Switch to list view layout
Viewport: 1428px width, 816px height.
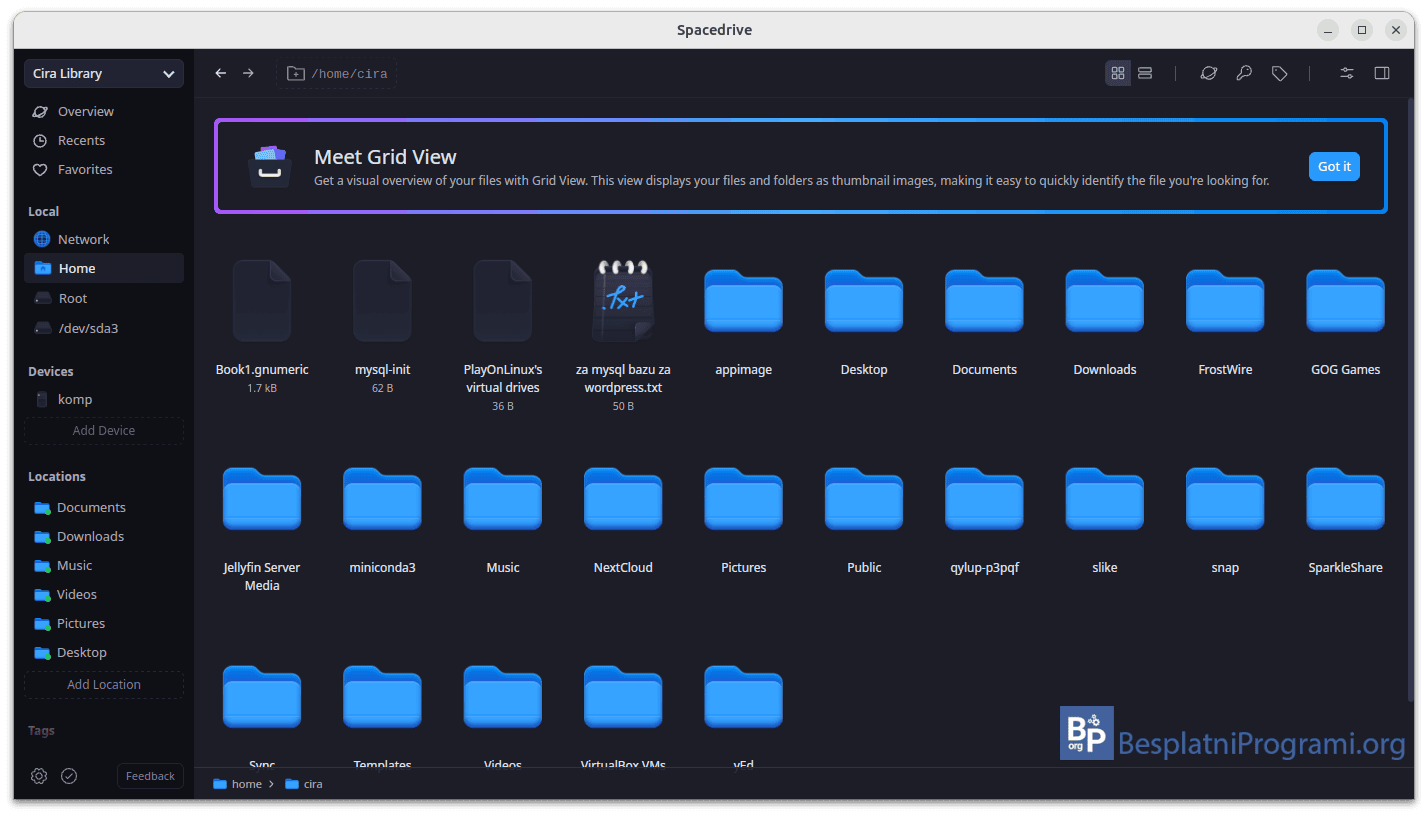(x=1146, y=73)
